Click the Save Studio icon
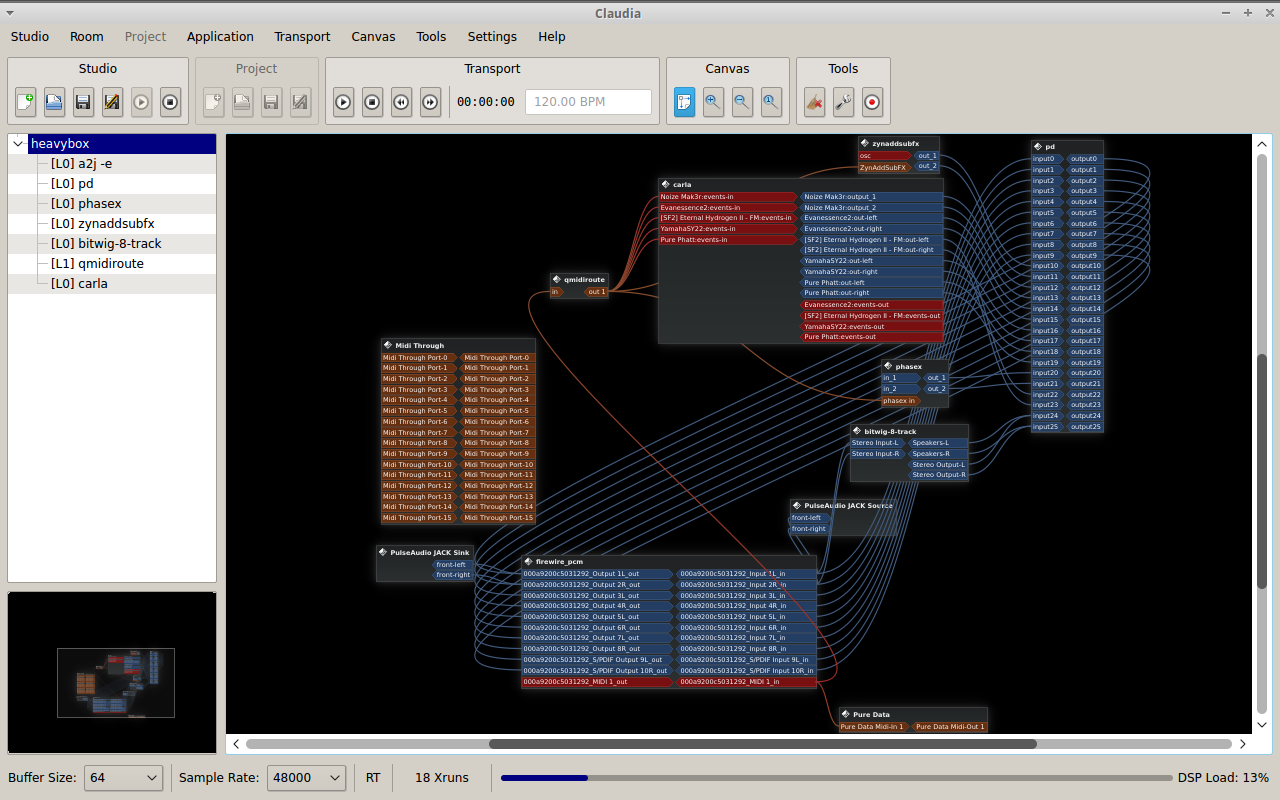The image size is (1280, 800). pyautogui.click(x=84, y=101)
